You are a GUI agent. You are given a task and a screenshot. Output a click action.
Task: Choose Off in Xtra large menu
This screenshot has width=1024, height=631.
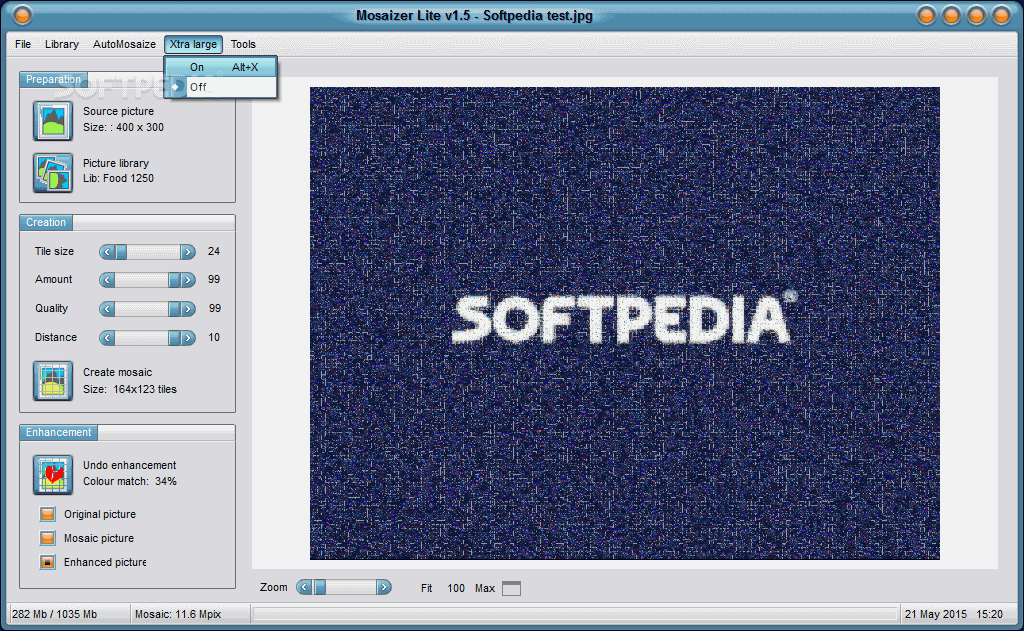pos(221,87)
